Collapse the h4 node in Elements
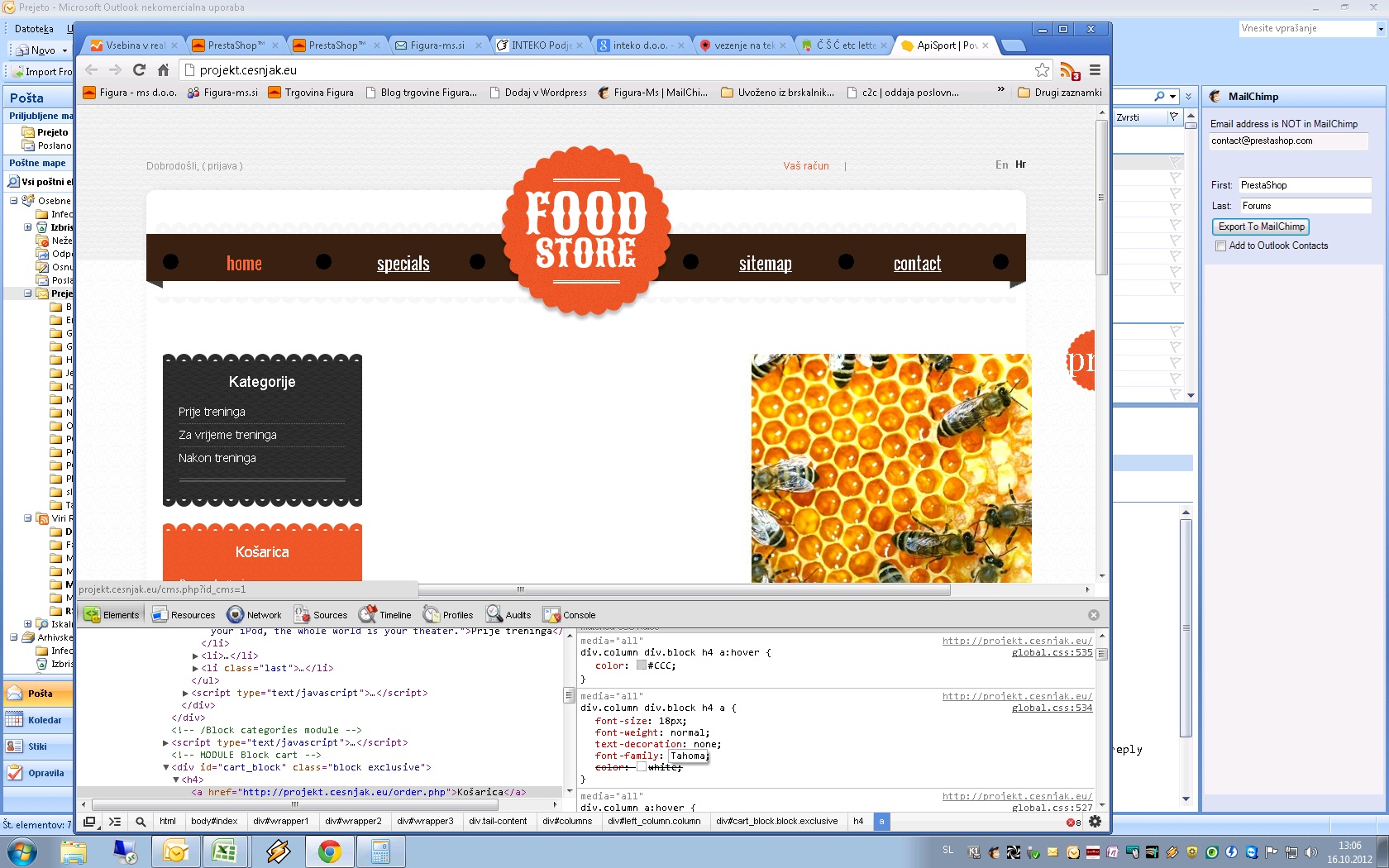 [176, 780]
